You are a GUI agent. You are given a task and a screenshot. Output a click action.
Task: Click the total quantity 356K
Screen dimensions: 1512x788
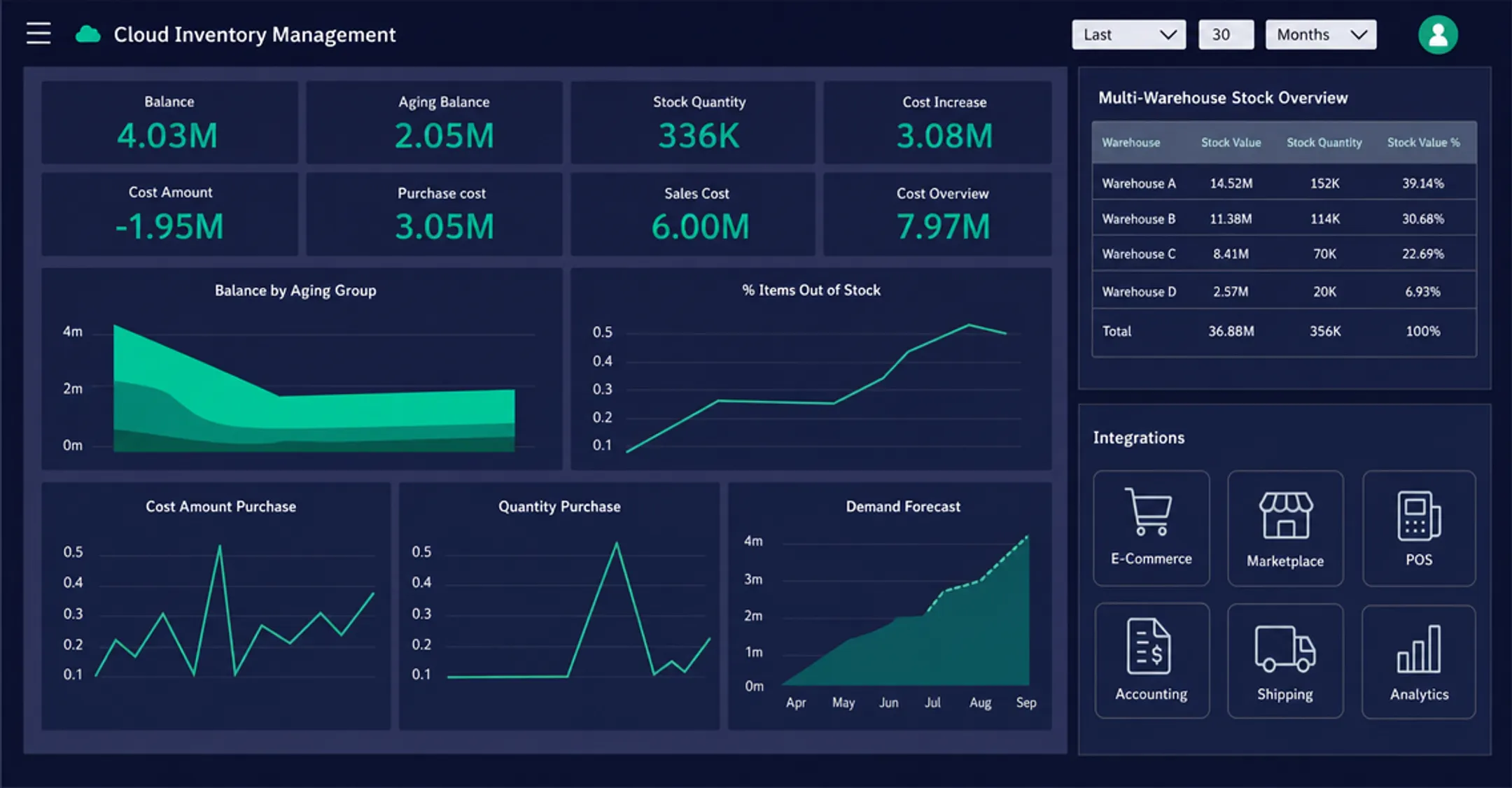(x=1325, y=331)
